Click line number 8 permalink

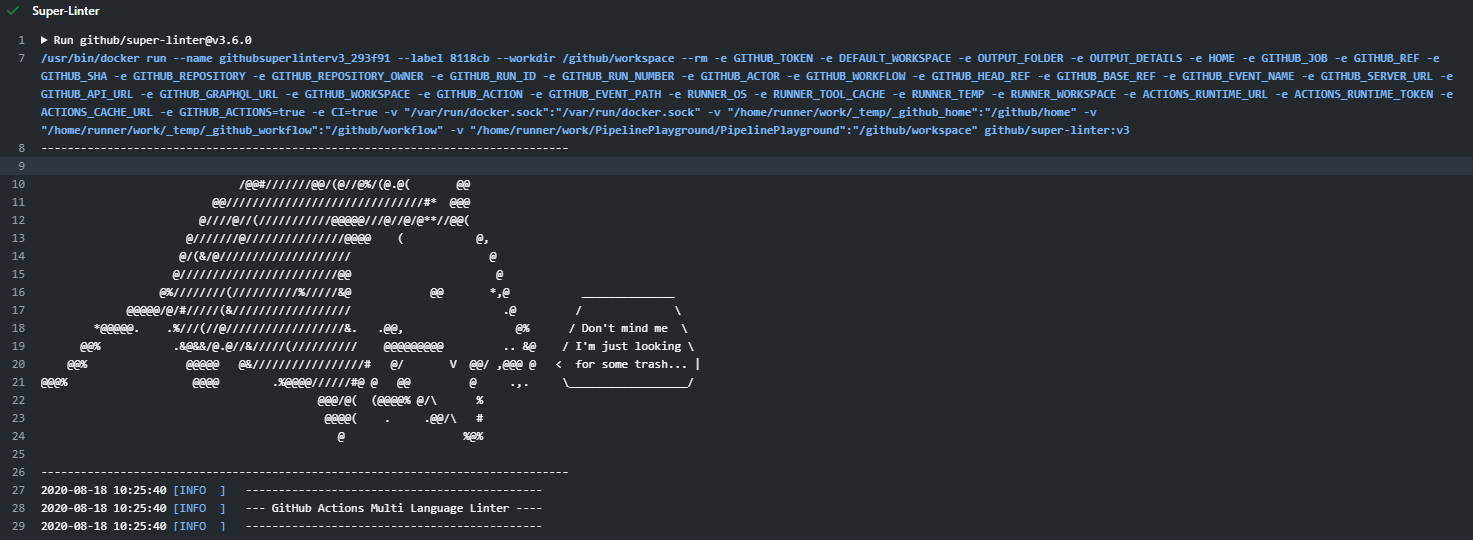(x=21, y=148)
